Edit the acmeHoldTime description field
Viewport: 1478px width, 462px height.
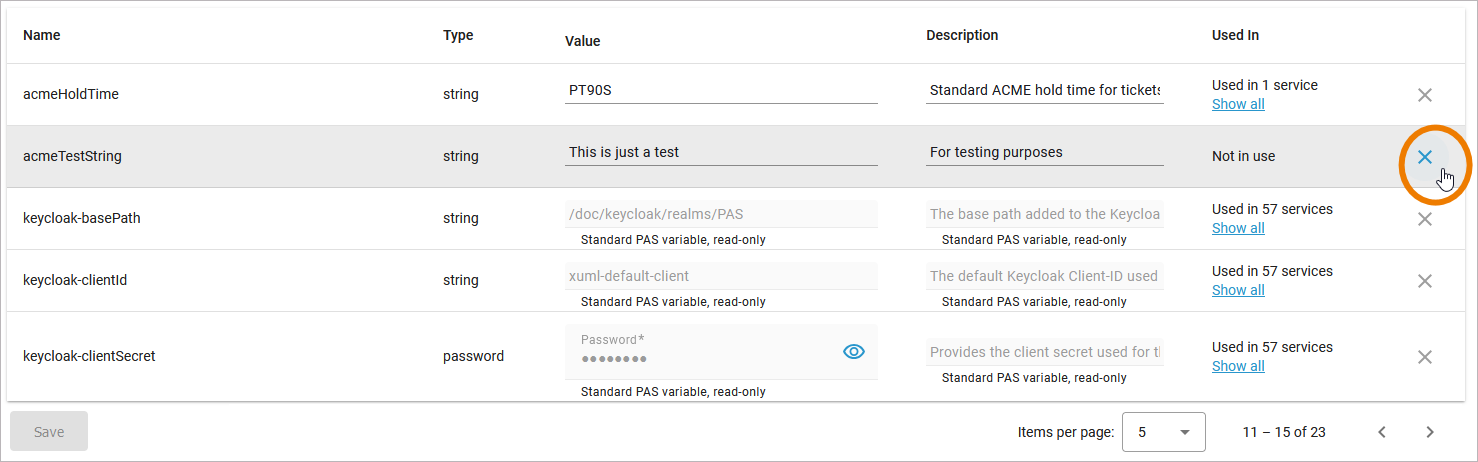(x=1044, y=90)
